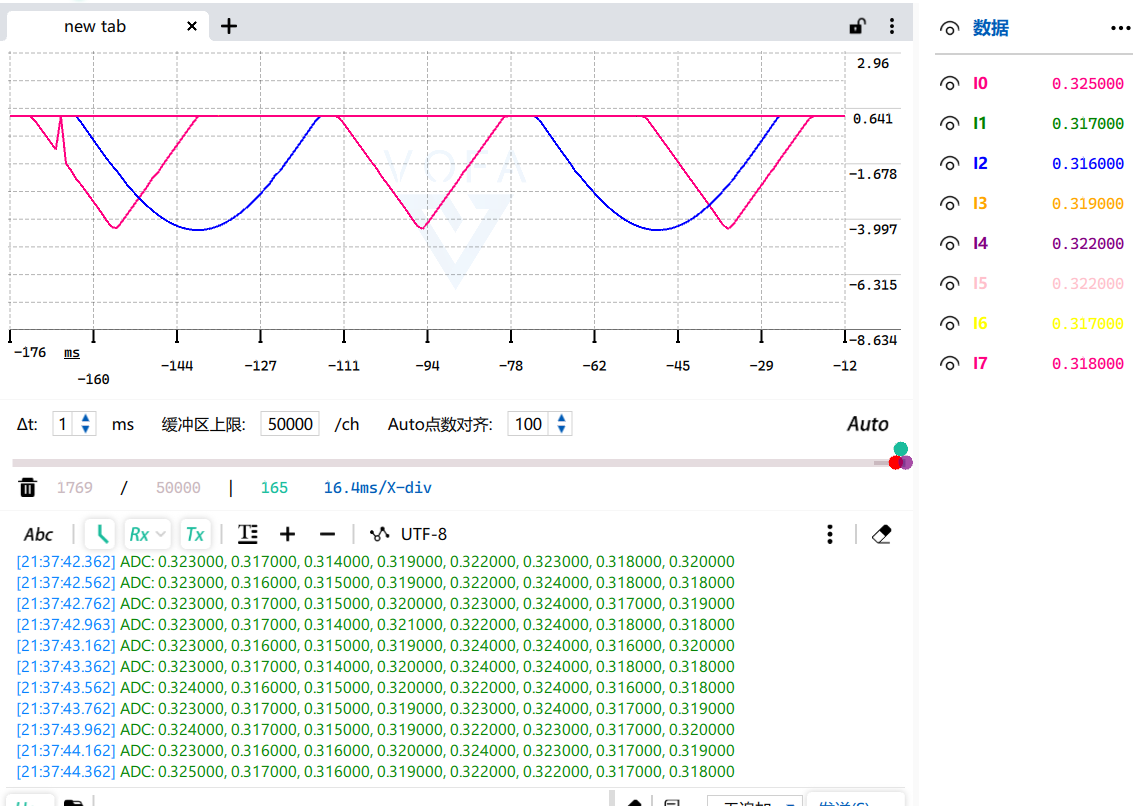Hide the I1 channel

(x=949, y=124)
